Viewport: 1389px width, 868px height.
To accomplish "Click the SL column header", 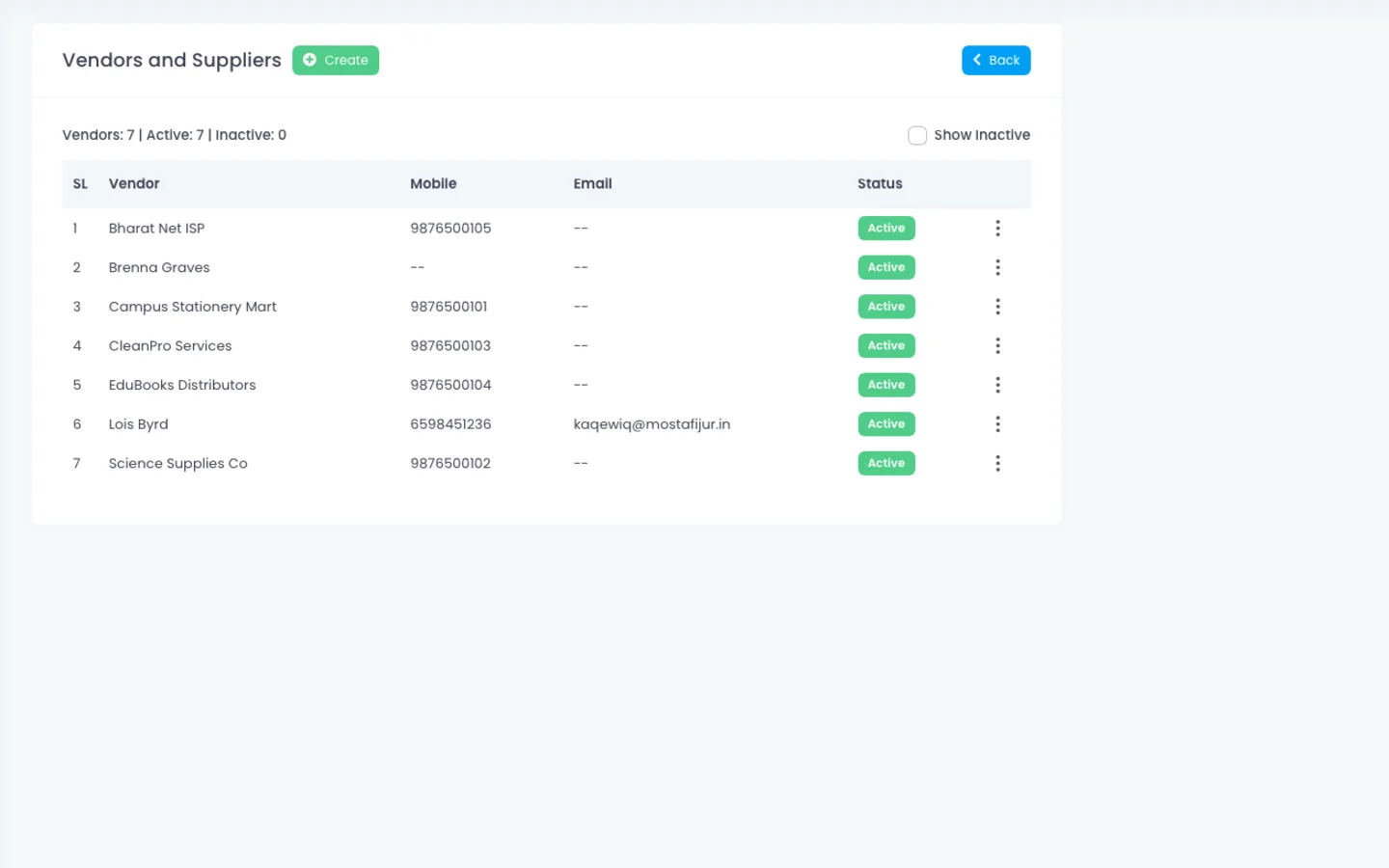I will point(80,183).
